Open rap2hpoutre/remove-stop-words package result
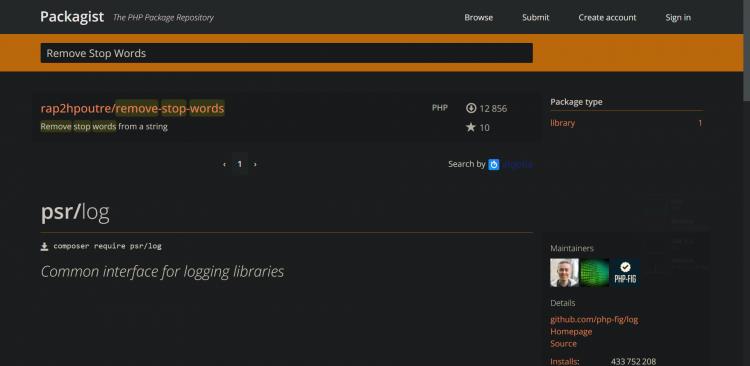 click(132, 109)
